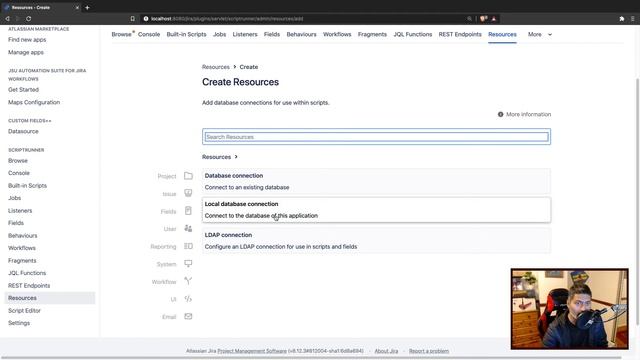Switch to the Jobs tab
640x360 pixels.
[219, 34]
